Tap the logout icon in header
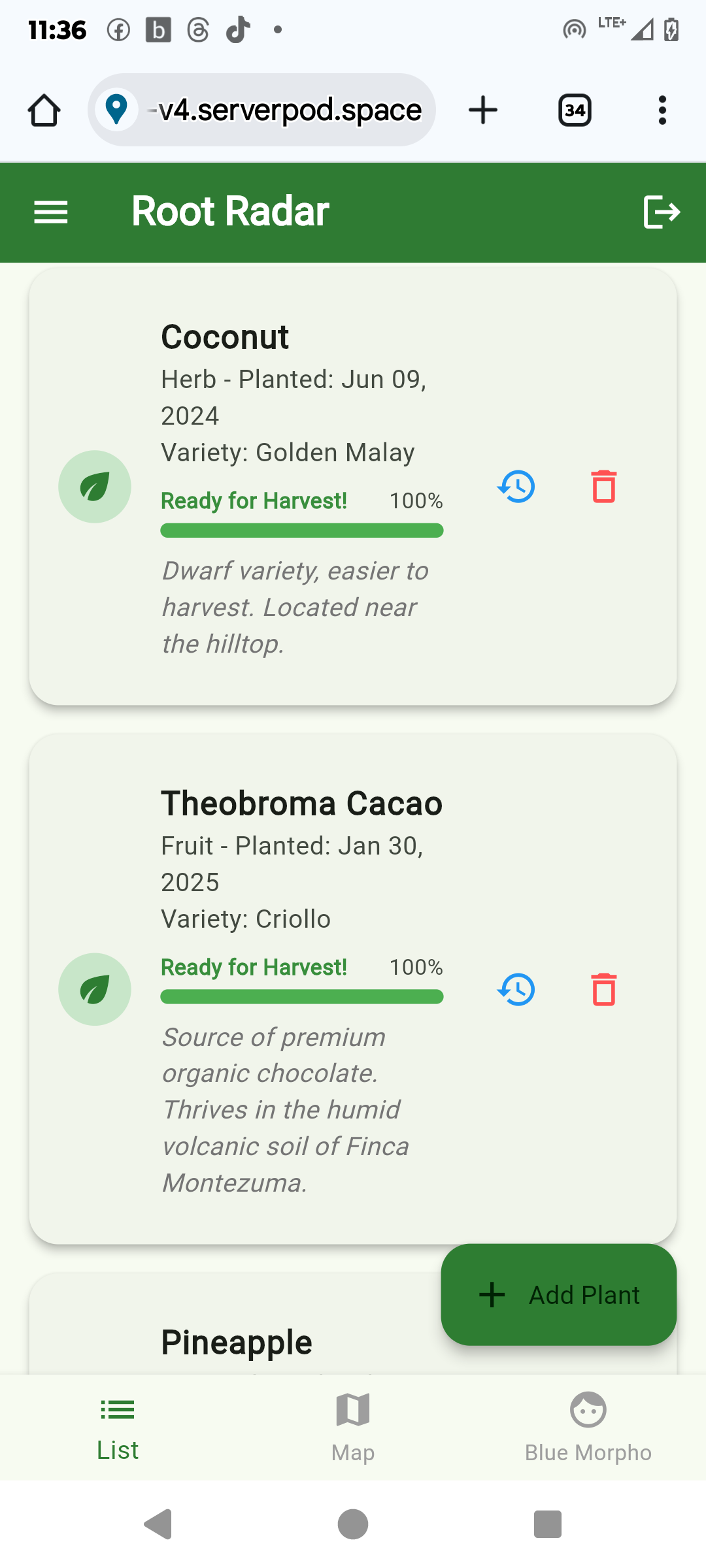Image resolution: width=706 pixels, height=1568 pixels. tap(662, 212)
